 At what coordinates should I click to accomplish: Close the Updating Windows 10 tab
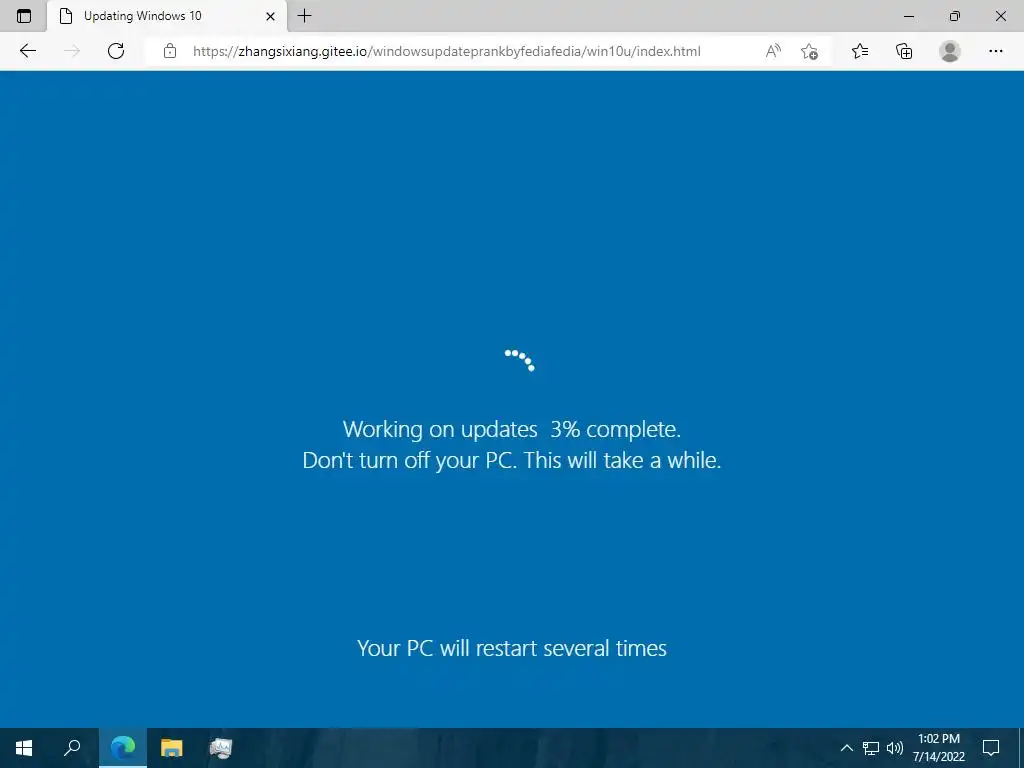tap(270, 16)
